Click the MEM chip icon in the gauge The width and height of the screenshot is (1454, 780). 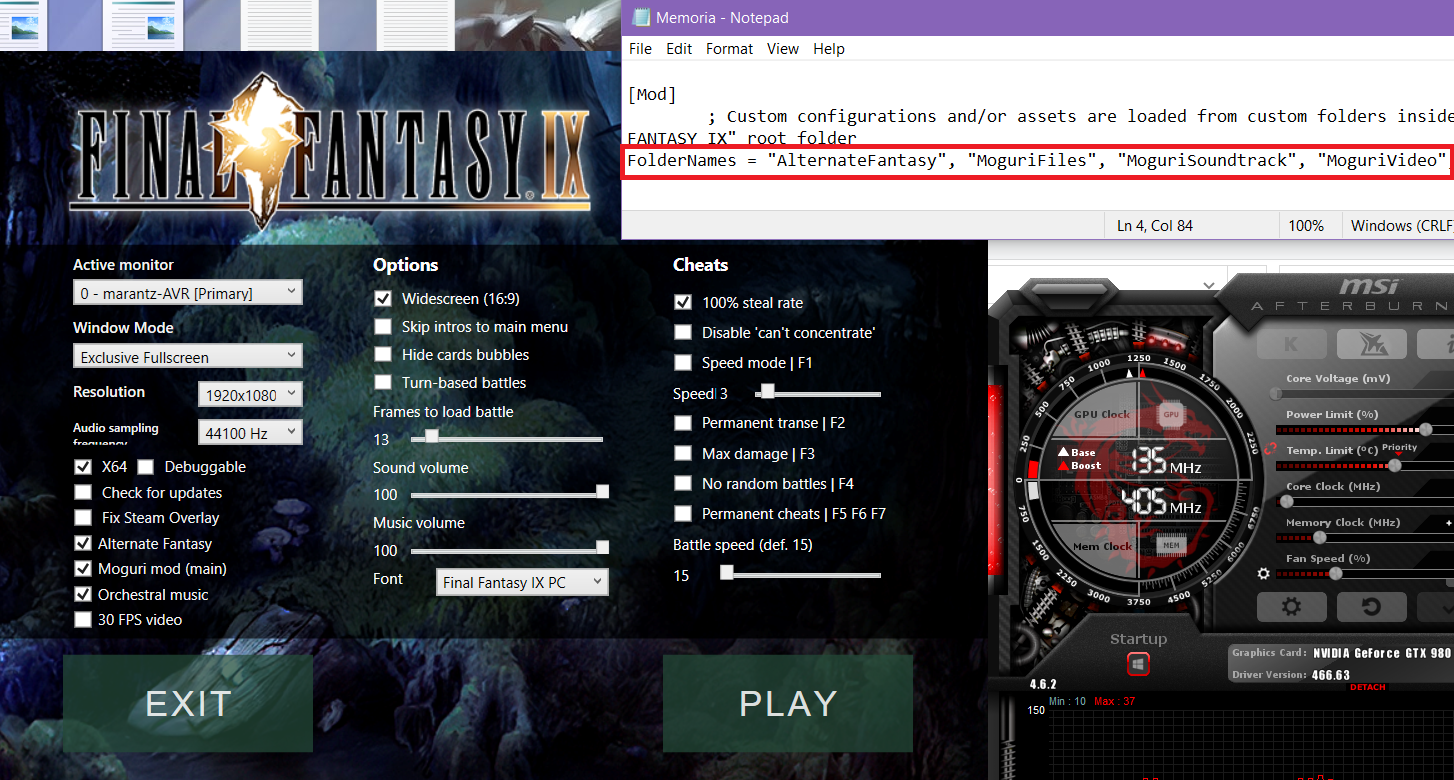tap(1169, 546)
